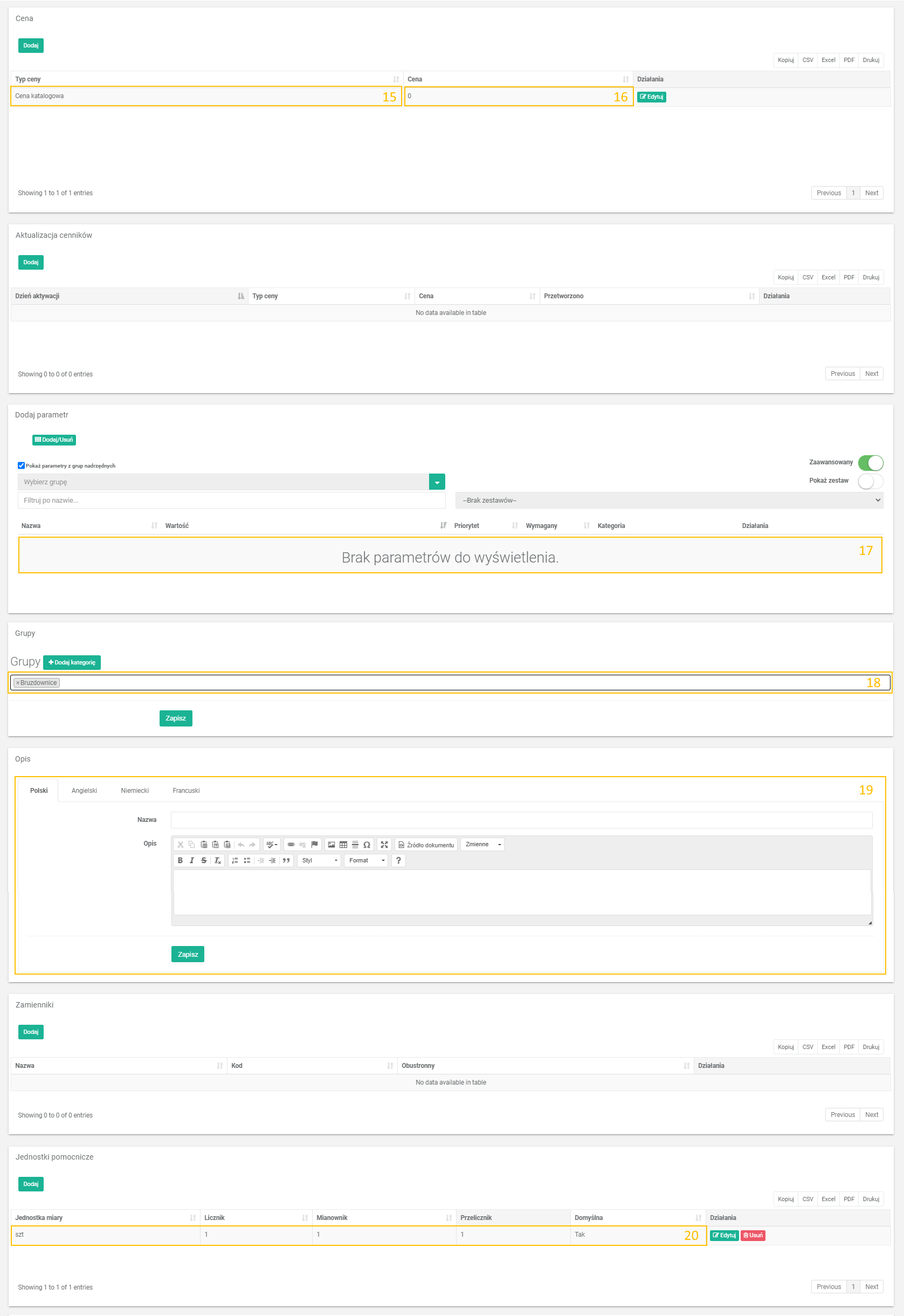Turn off the Zaawansowany switch

(870, 462)
